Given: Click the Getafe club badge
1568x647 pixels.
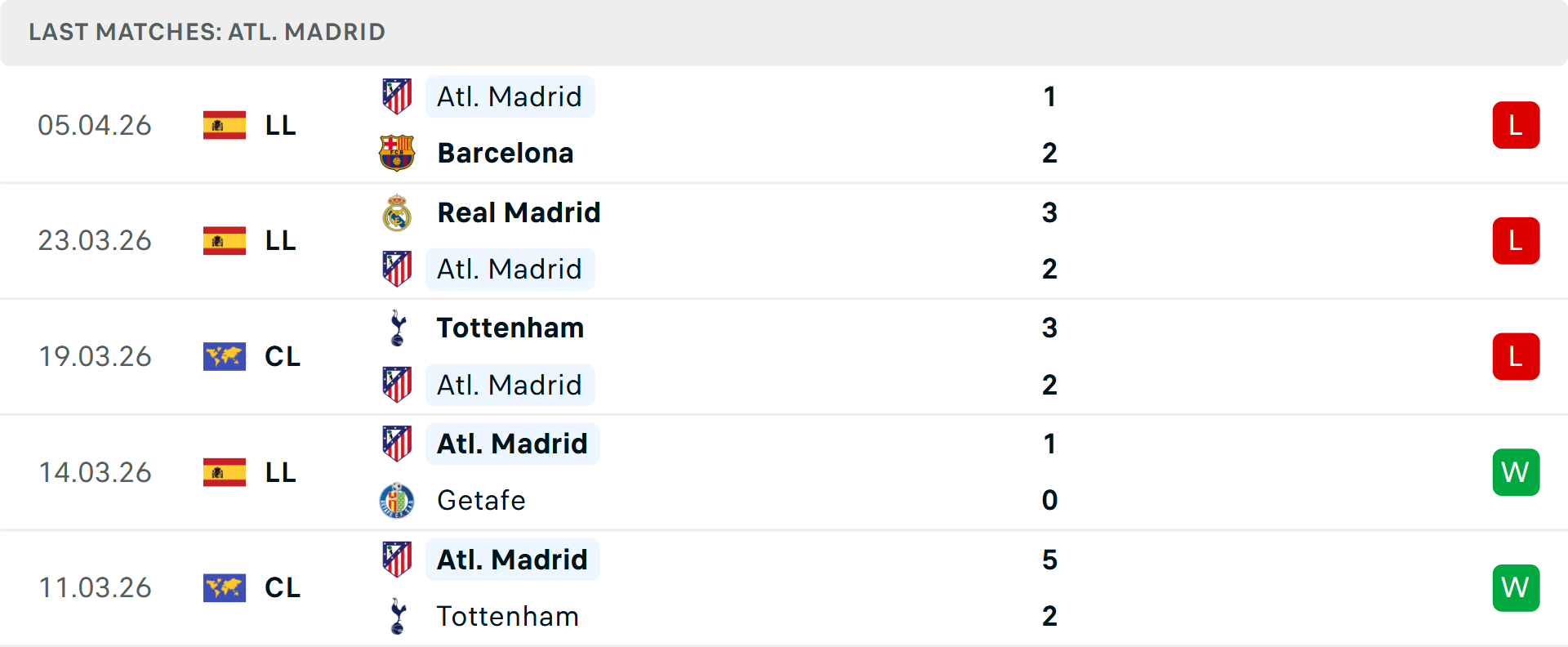Looking at the screenshot, I should click(398, 500).
